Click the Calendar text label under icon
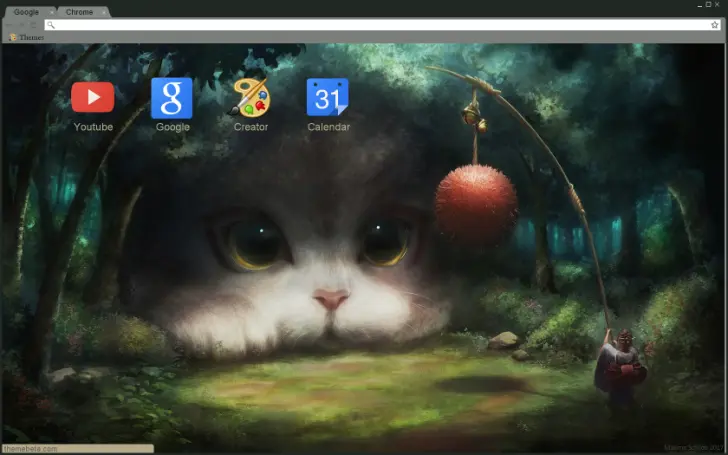Viewport: 728px width, 455px height. coord(328,127)
